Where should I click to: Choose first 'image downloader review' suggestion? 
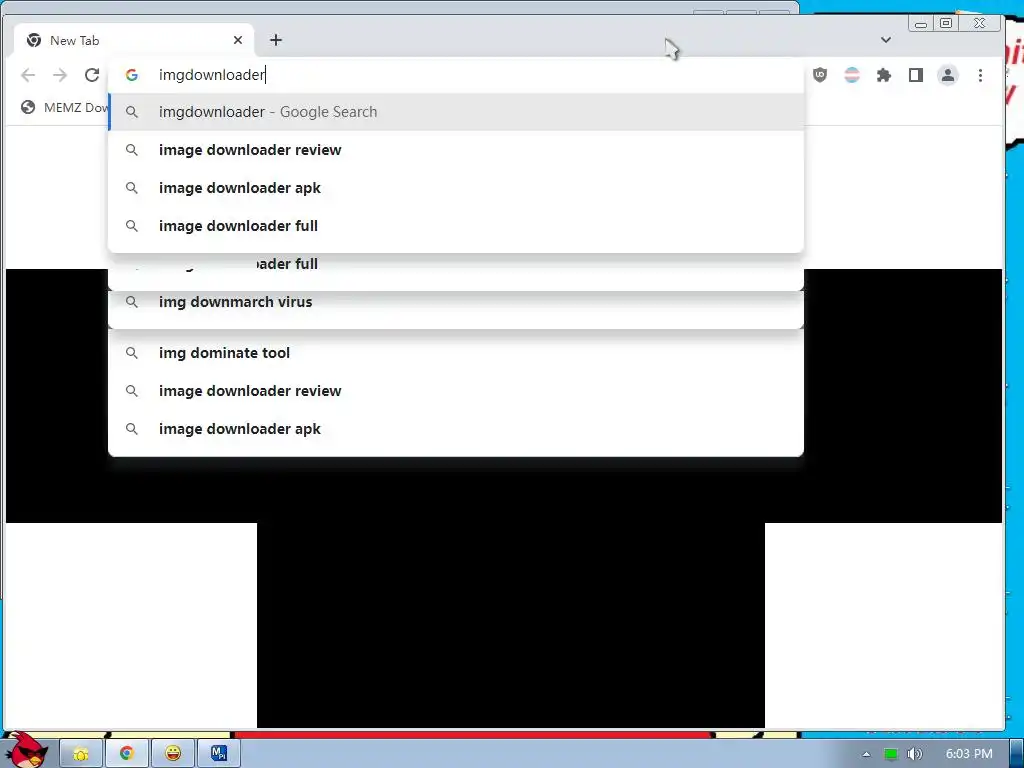pyautogui.click(x=456, y=150)
